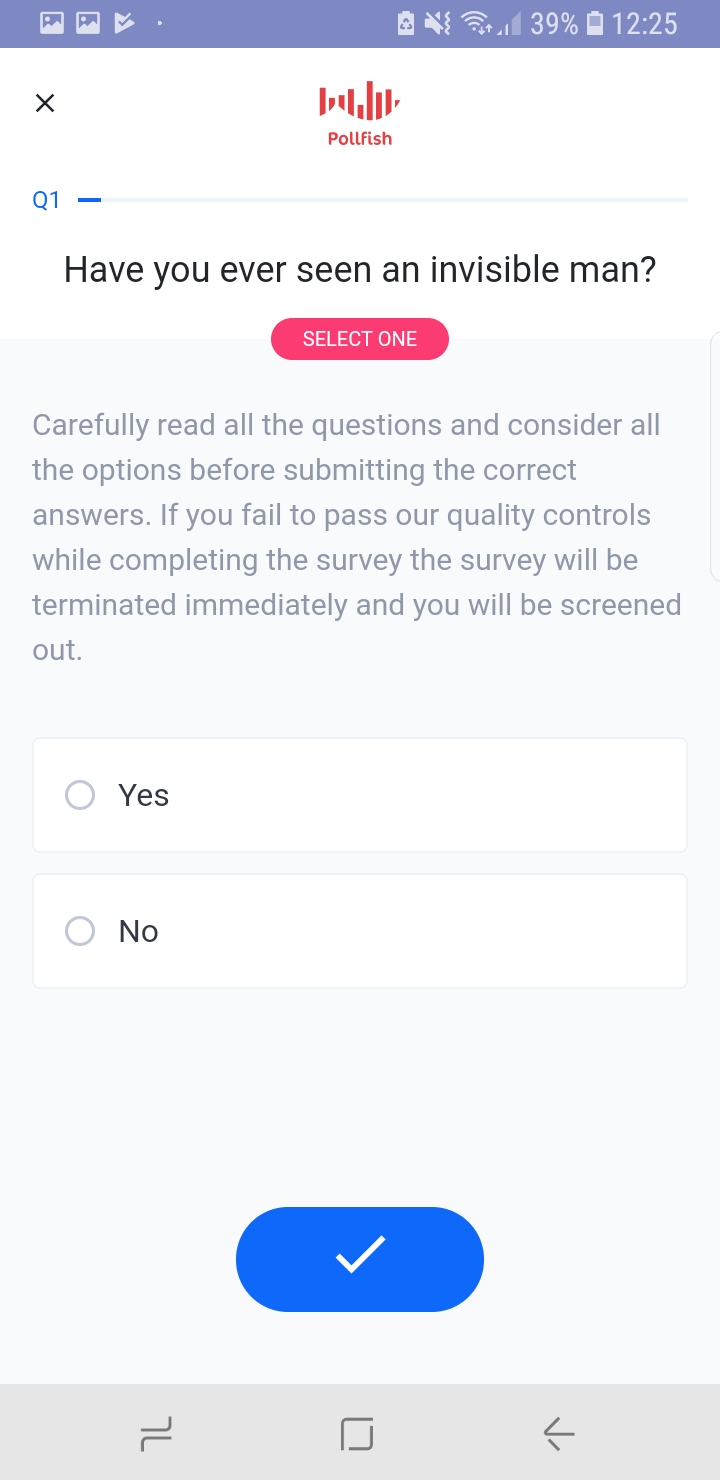Tap the Wi-Fi icon in status bar
This screenshot has width=720, height=1480.
click(x=478, y=23)
